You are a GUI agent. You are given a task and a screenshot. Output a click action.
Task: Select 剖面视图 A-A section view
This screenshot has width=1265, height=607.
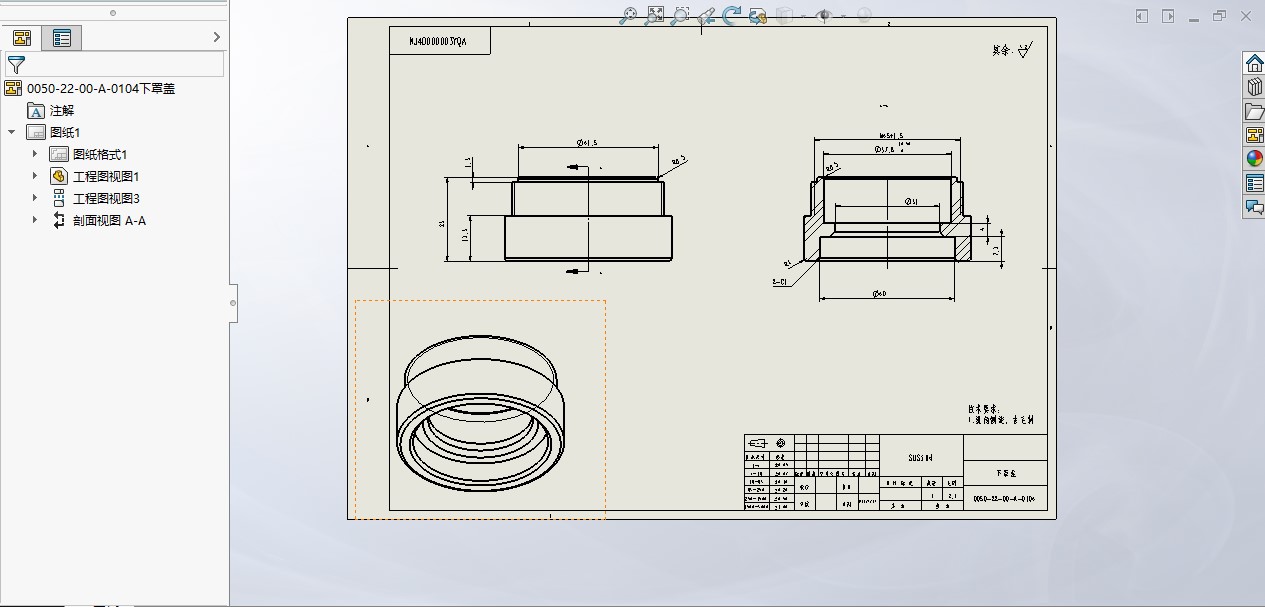[109, 220]
